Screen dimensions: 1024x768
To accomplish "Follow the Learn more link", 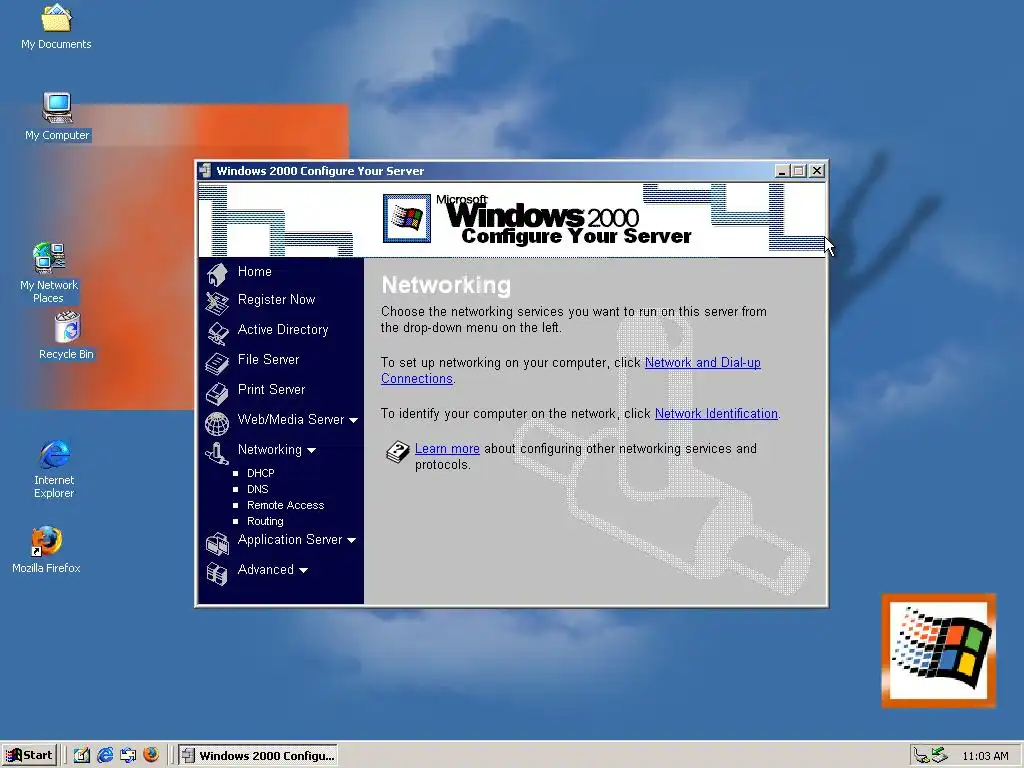I will coord(447,449).
